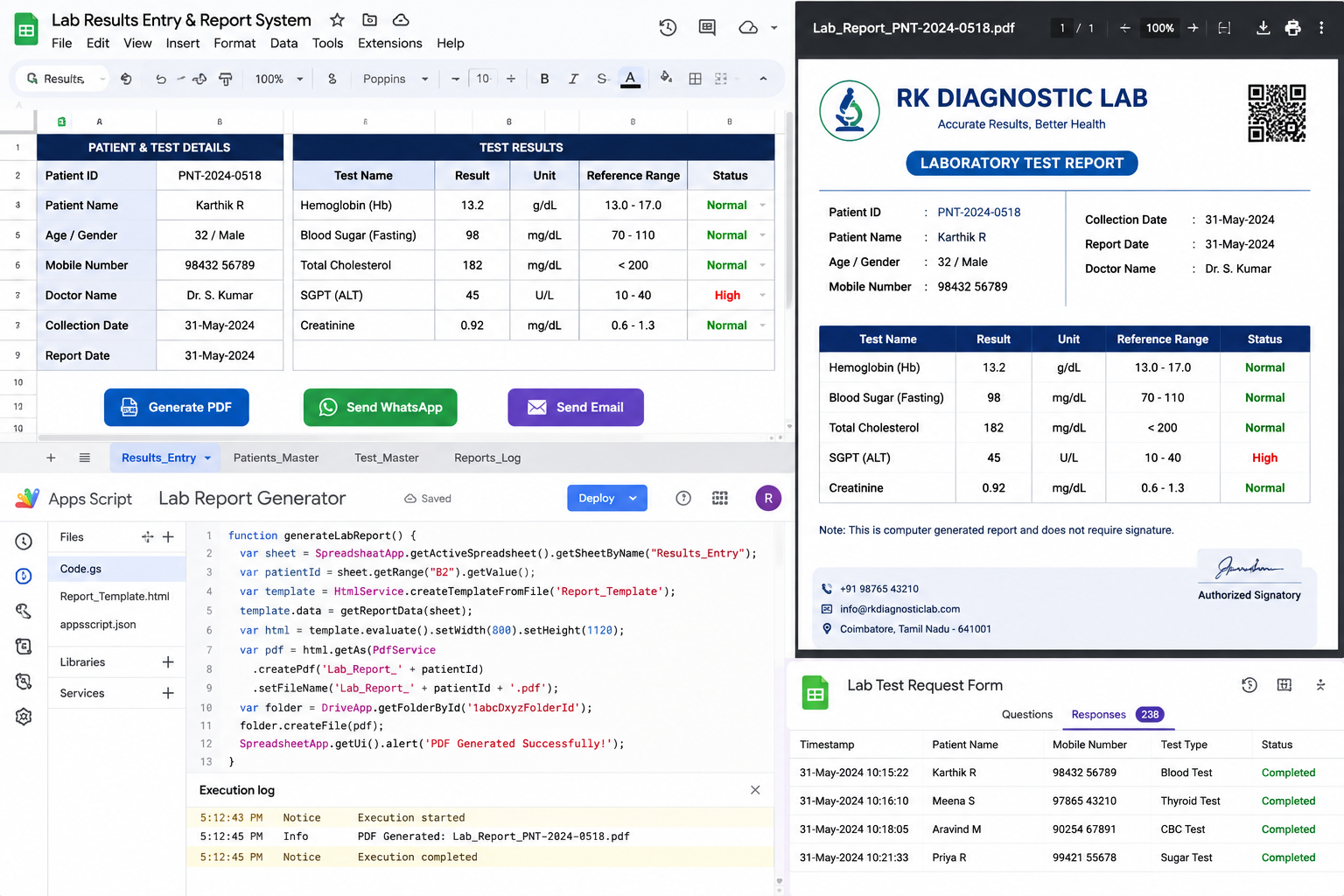Star the Lab Results Entry spreadsheet
Image resolution: width=1344 pixels, height=896 pixels.
337,19
